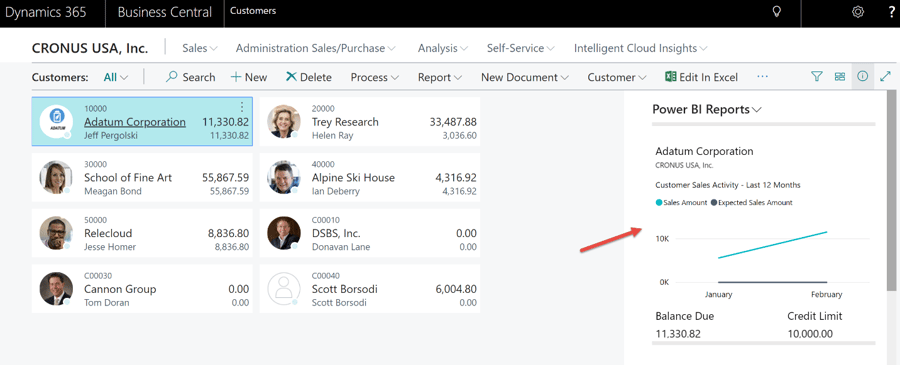Image resolution: width=900 pixels, height=365 pixels.
Task: Select the Alpine Ski House tile
Action: click(370, 177)
